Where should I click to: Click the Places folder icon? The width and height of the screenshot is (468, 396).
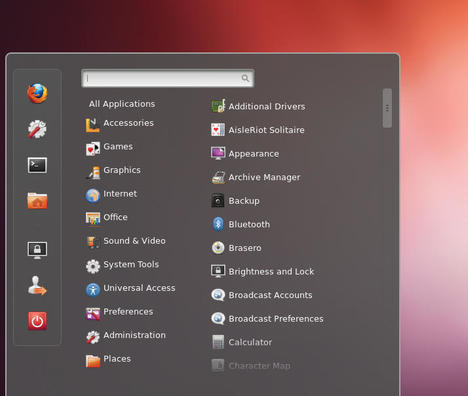click(93, 361)
